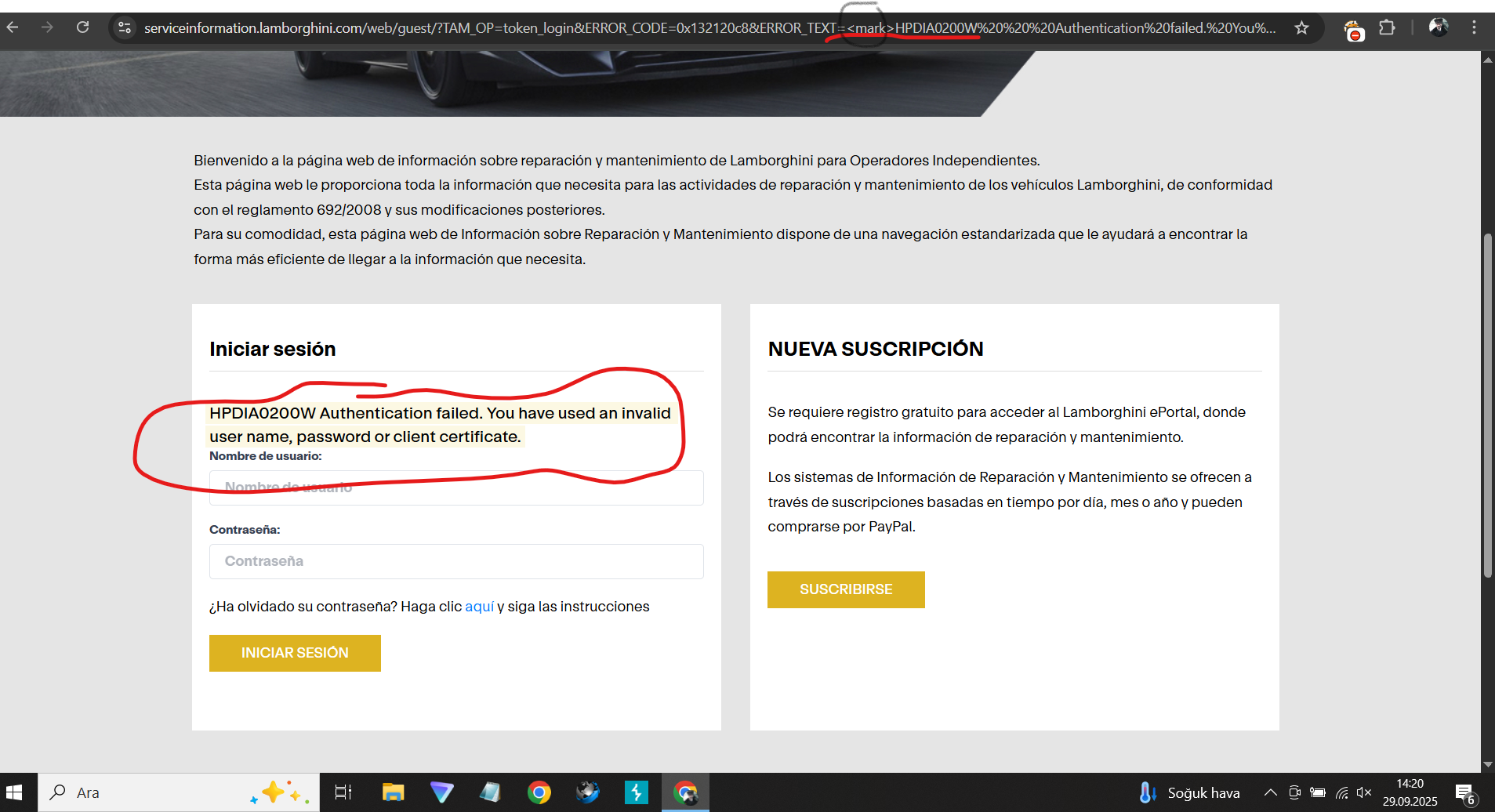The width and height of the screenshot is (1495, 812).
Task: Click the page vertical scrollbar thumb
Action: [x=1487, y=406]
